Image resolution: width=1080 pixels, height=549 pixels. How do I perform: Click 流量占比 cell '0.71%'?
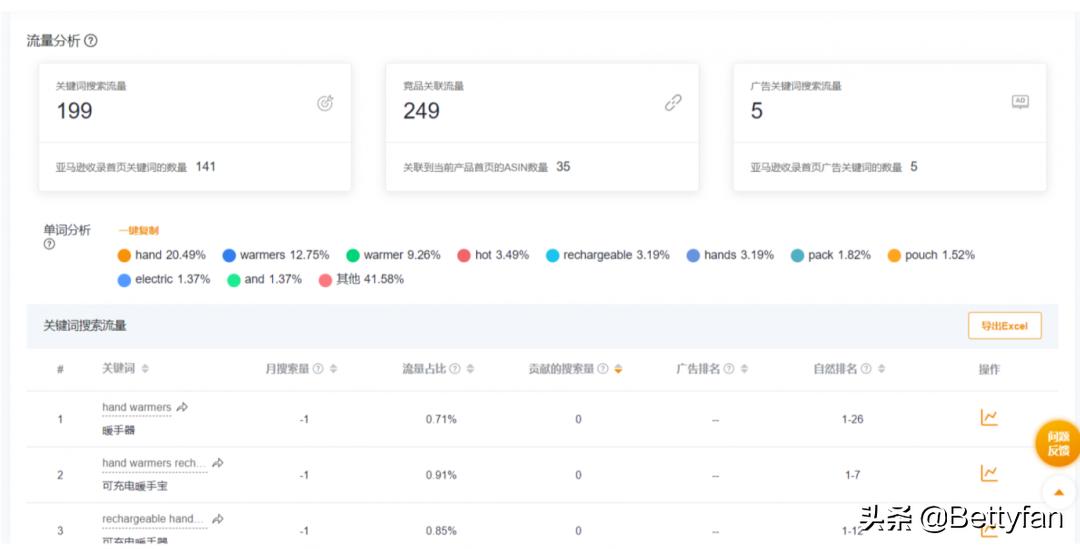click(x=441, y=419)
